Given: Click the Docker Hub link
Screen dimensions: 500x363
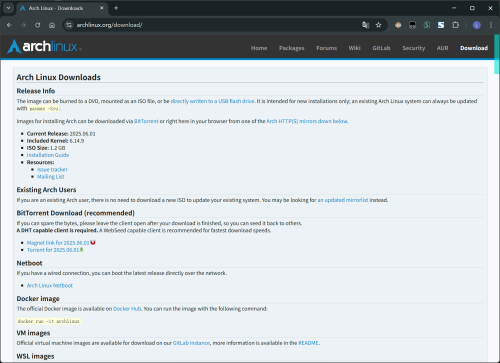Looking at the screenshot, I should (127, 309).
